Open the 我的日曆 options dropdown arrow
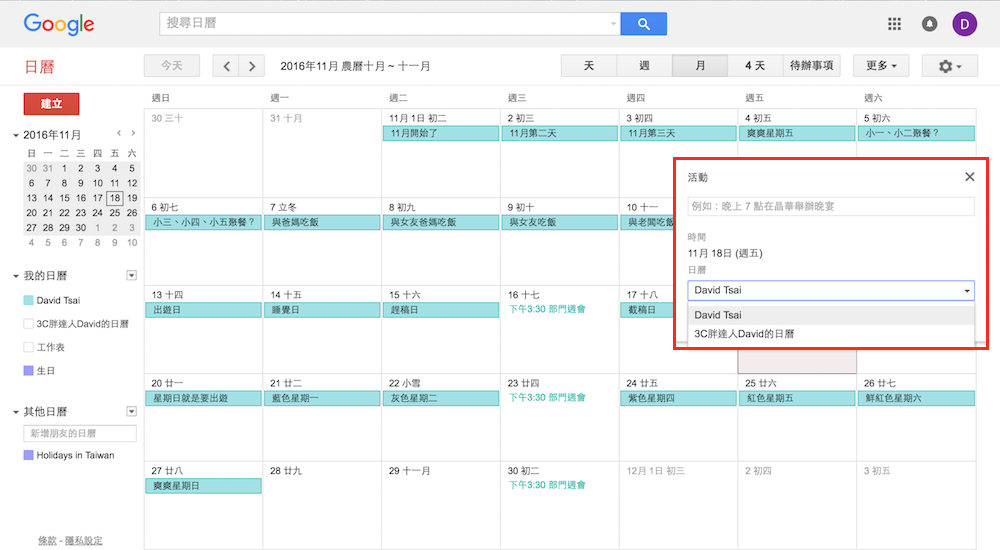 pyautogui.click(x=131, y=275)
